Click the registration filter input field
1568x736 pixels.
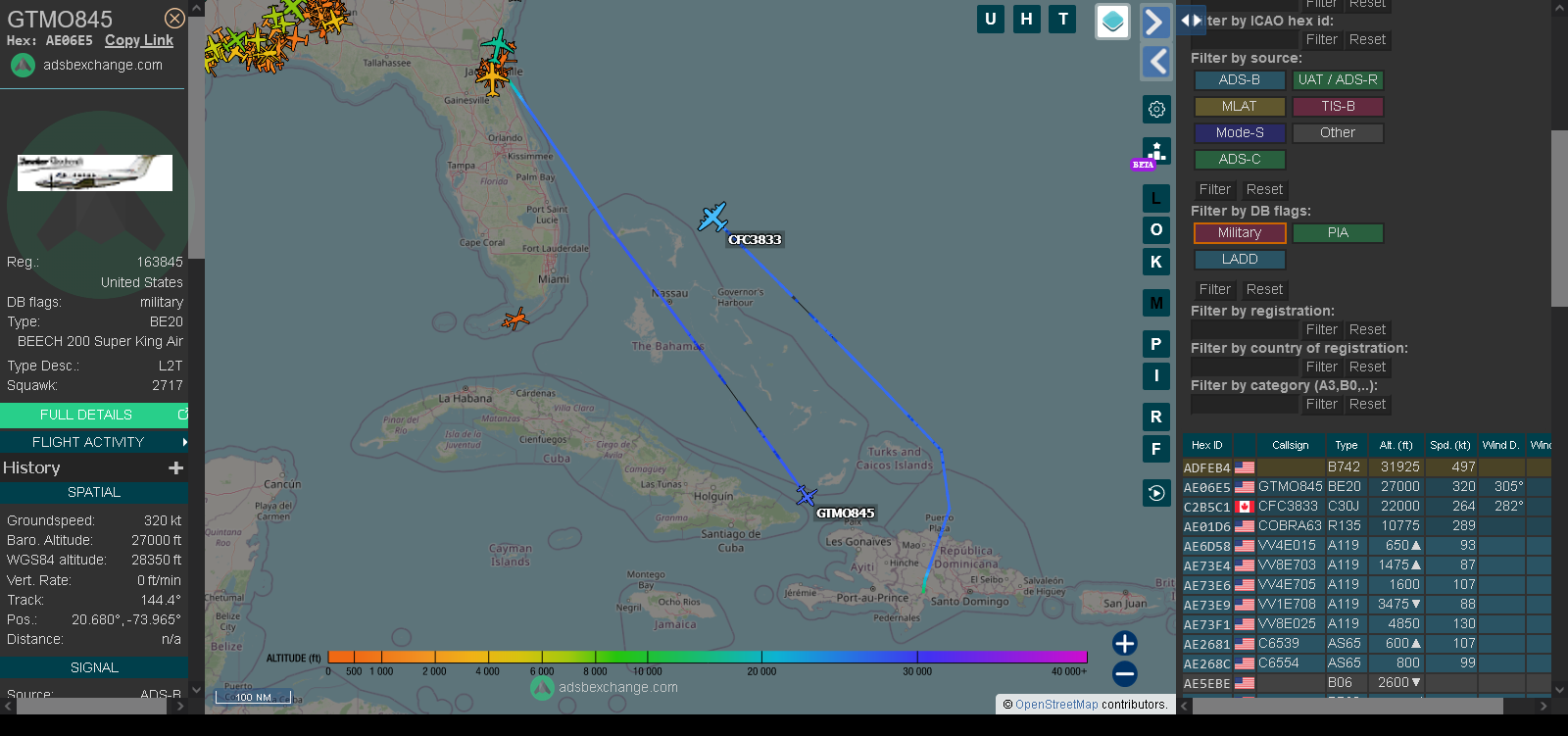1244,330
